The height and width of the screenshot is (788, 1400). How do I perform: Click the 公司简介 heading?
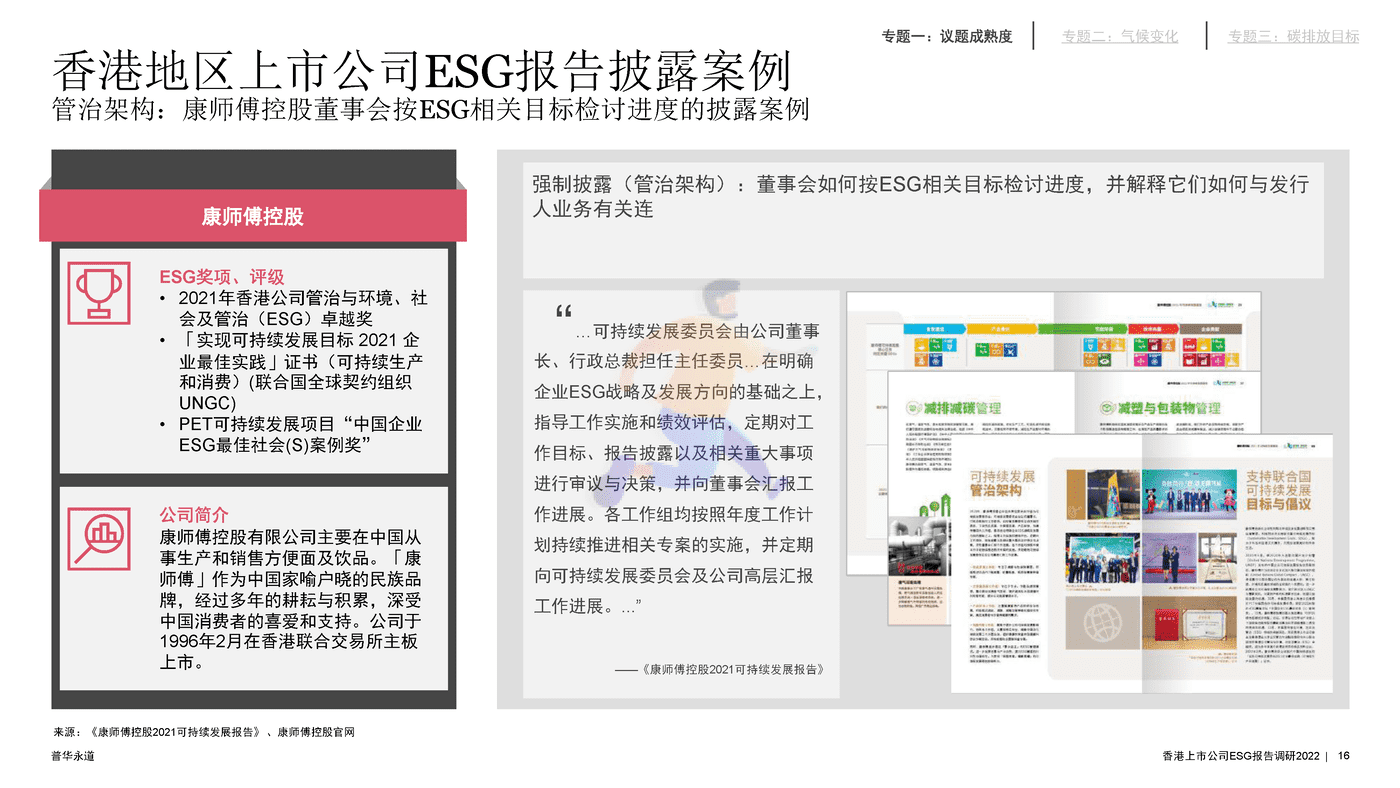(x=194, y=516)
